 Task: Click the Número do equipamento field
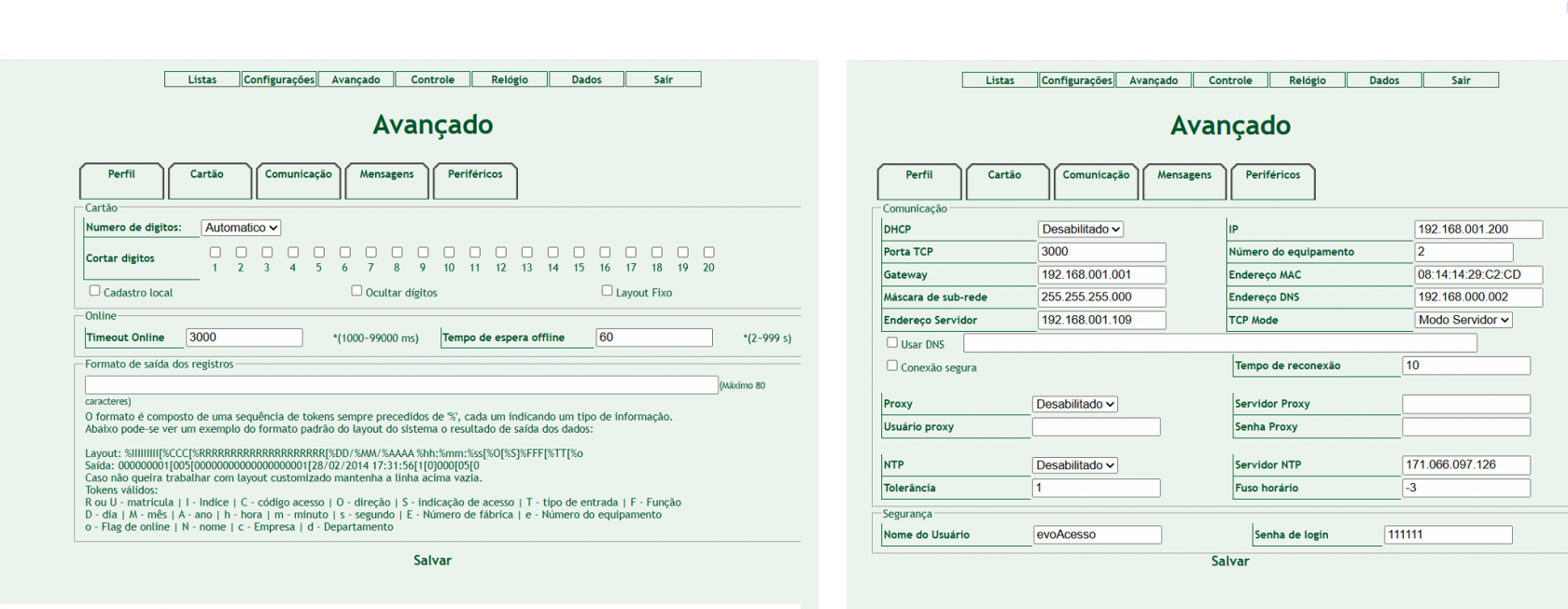pyautogui.click(x=1463, y=252)
